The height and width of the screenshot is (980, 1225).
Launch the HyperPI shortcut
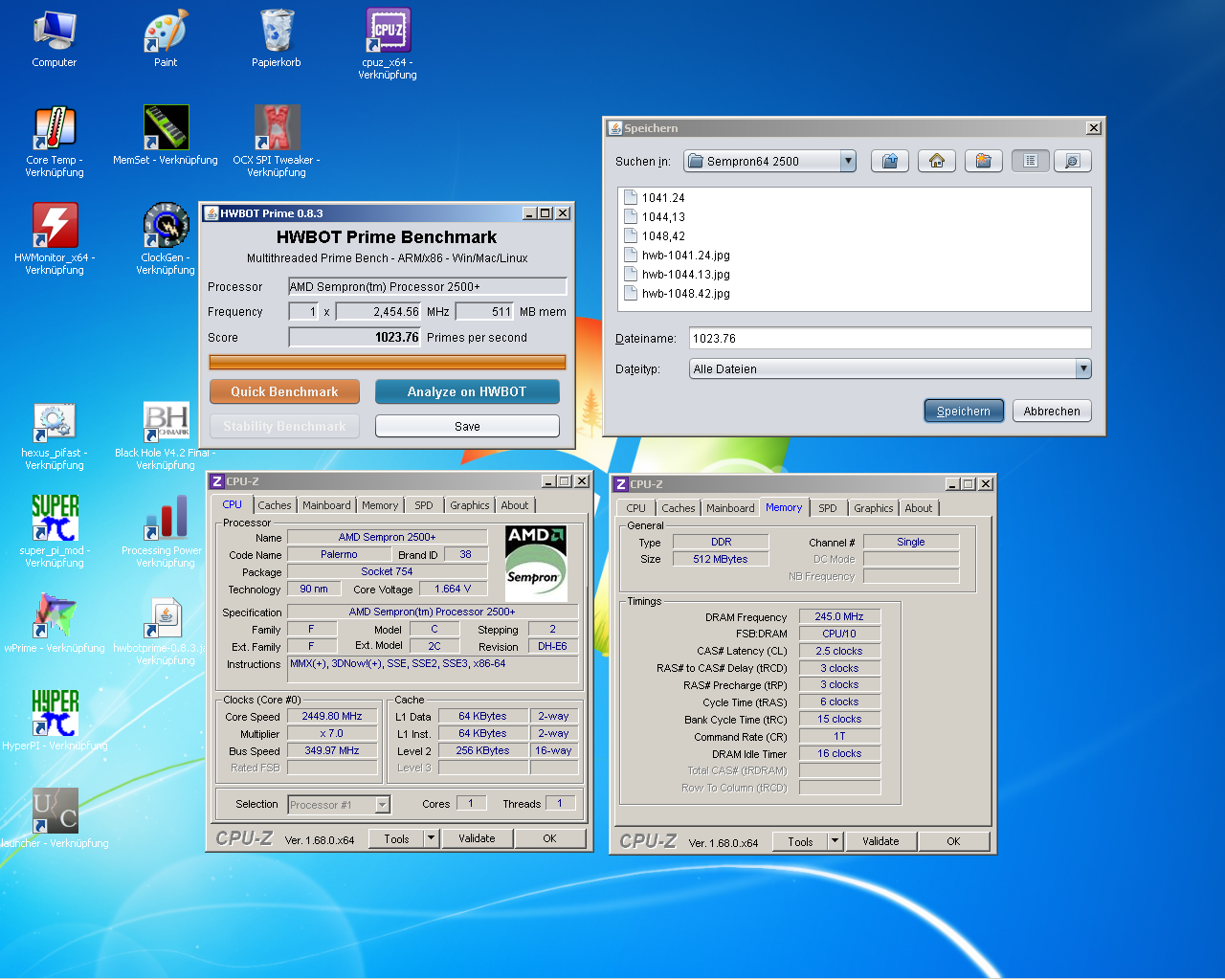55,722
